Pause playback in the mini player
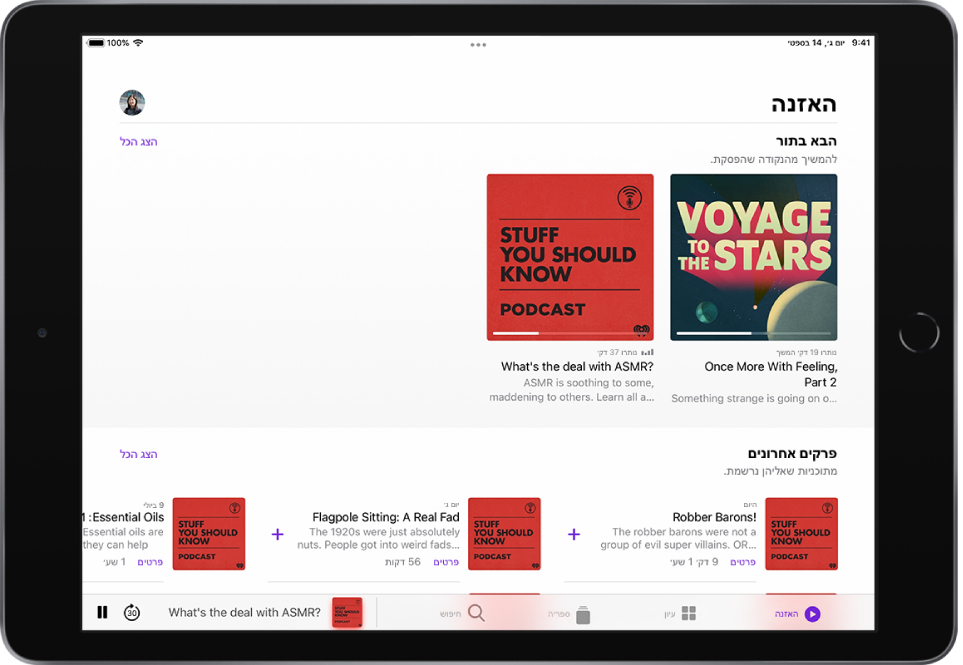Viewport: 963px width, 665px height. click(103, 612)
